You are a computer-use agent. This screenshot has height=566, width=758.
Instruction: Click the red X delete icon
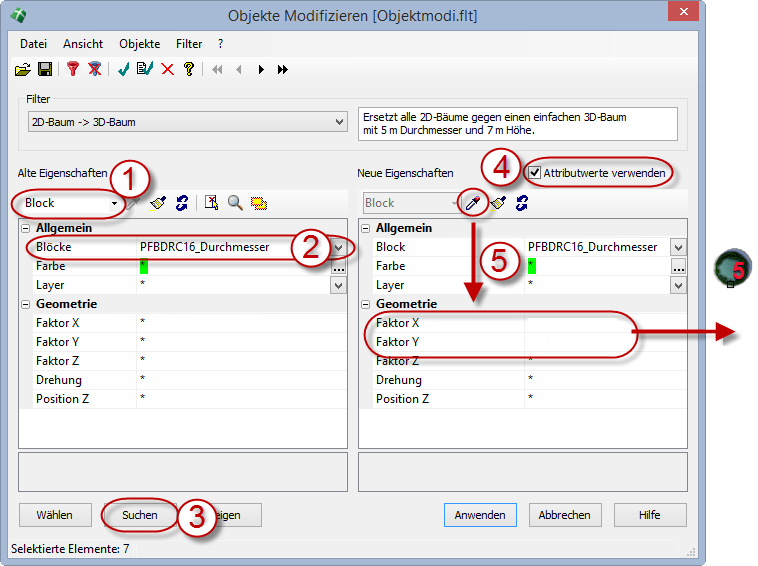pyautogui.click(x=167, y=69)
